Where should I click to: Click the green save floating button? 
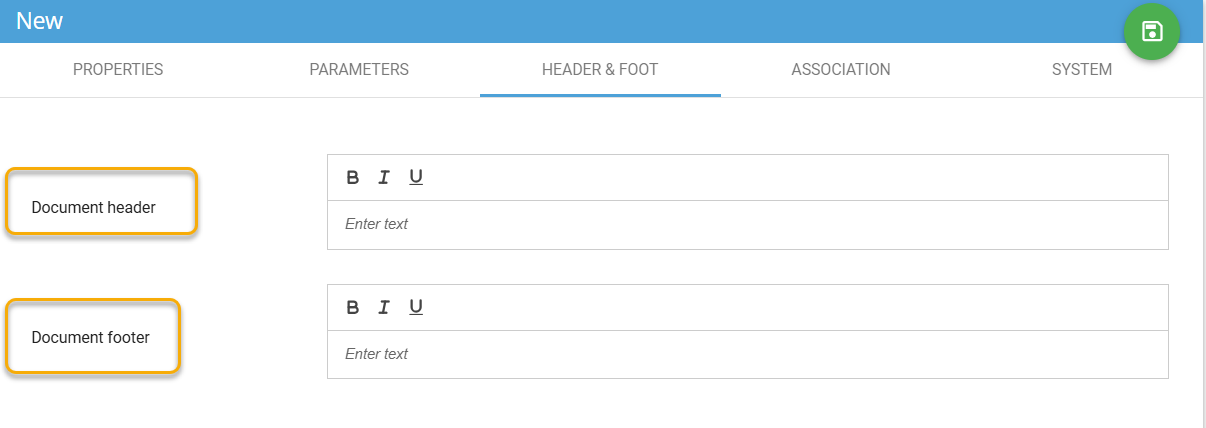(x=1151, y=32)
